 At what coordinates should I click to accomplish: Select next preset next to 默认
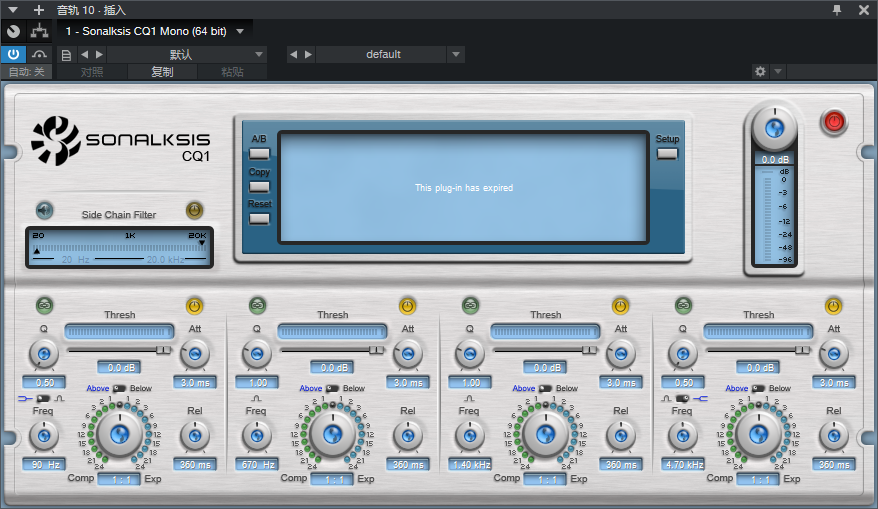(99, 54)
